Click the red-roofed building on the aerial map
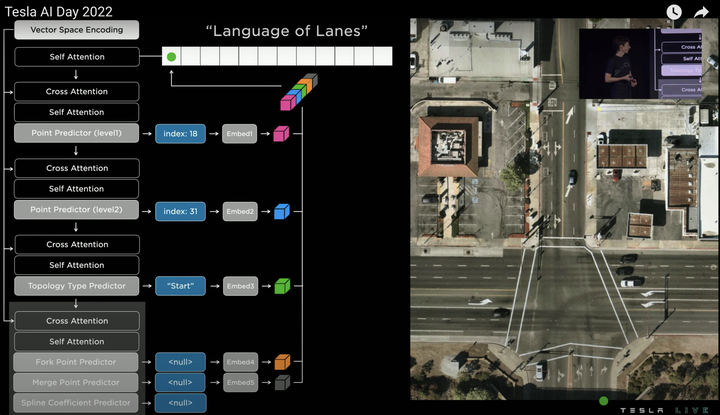The height and width of the screenshot is (415, 720). click(x=449, y=147)
